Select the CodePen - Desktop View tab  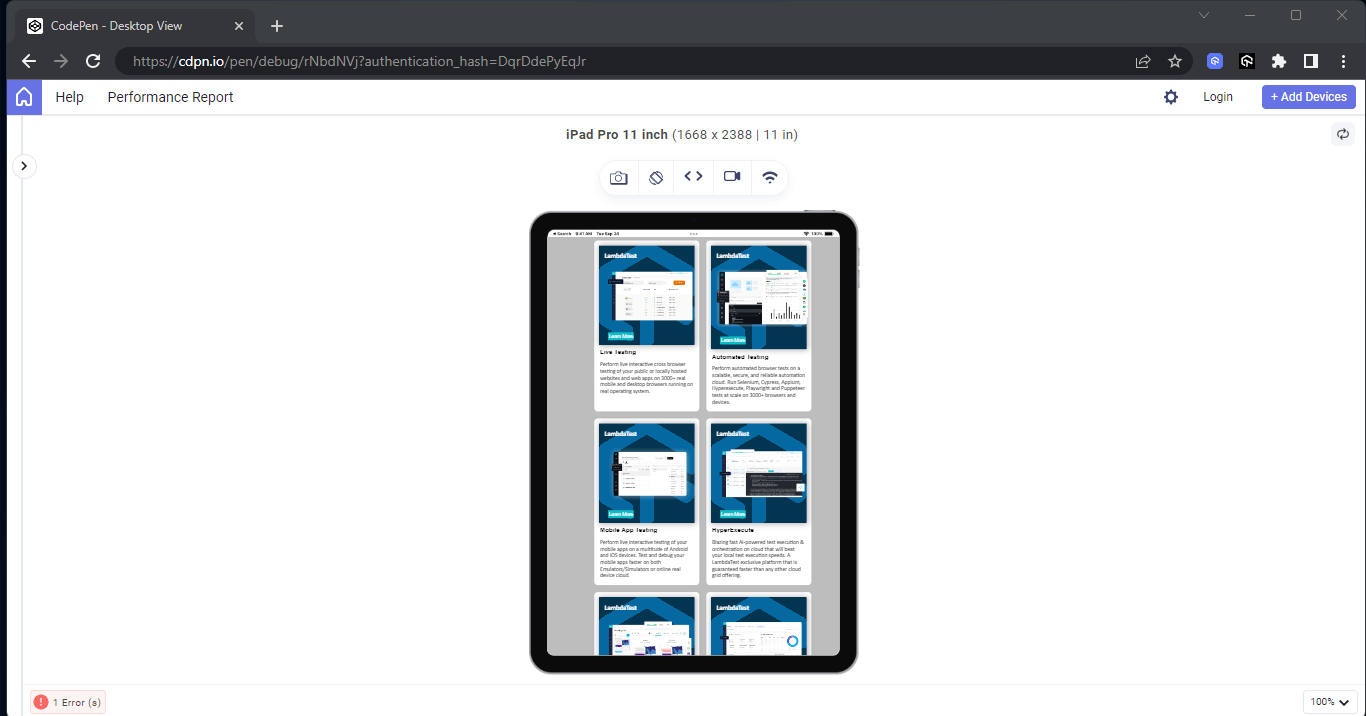tap(135, 26)
